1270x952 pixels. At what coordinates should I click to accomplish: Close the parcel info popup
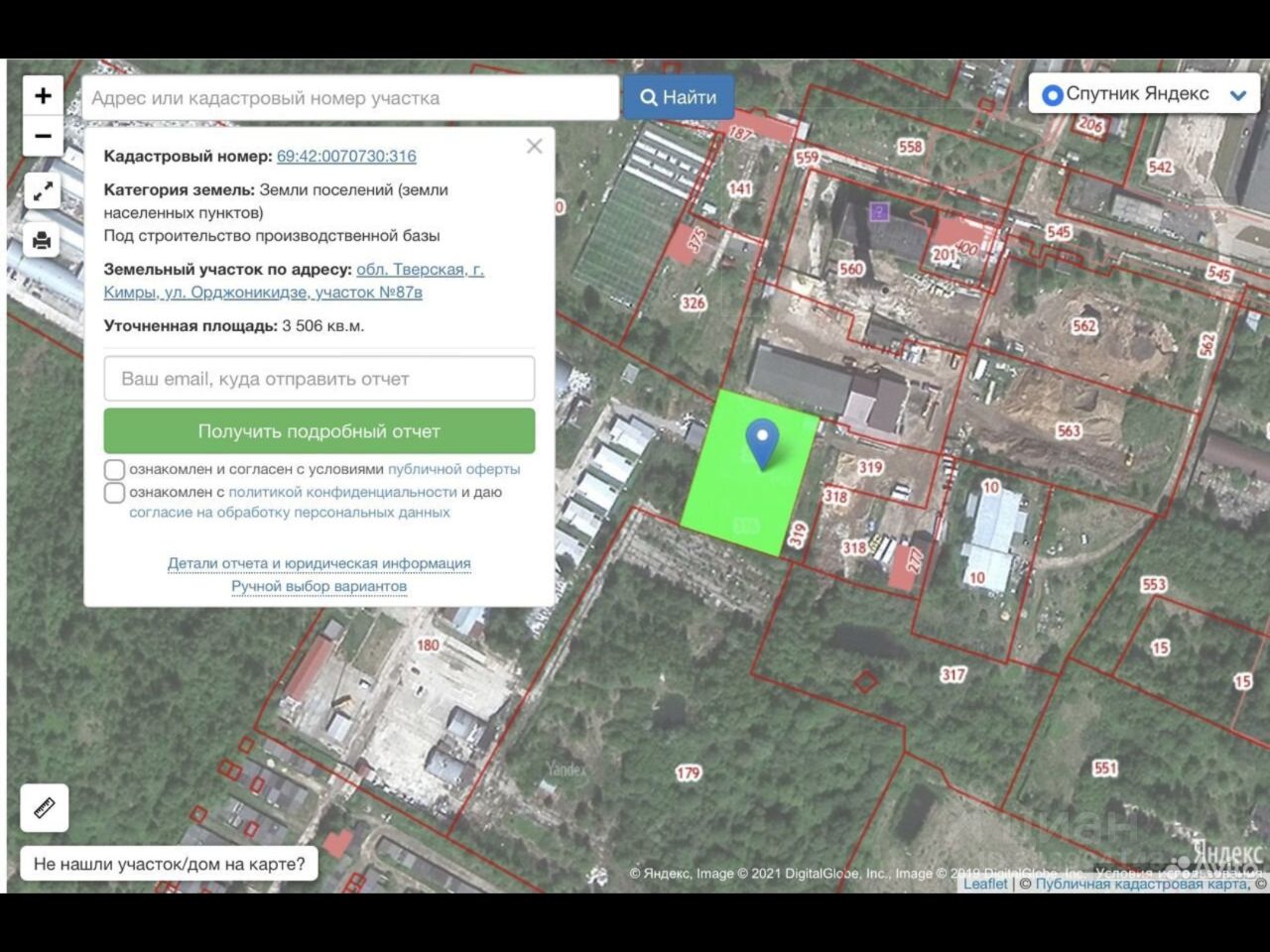534,146
